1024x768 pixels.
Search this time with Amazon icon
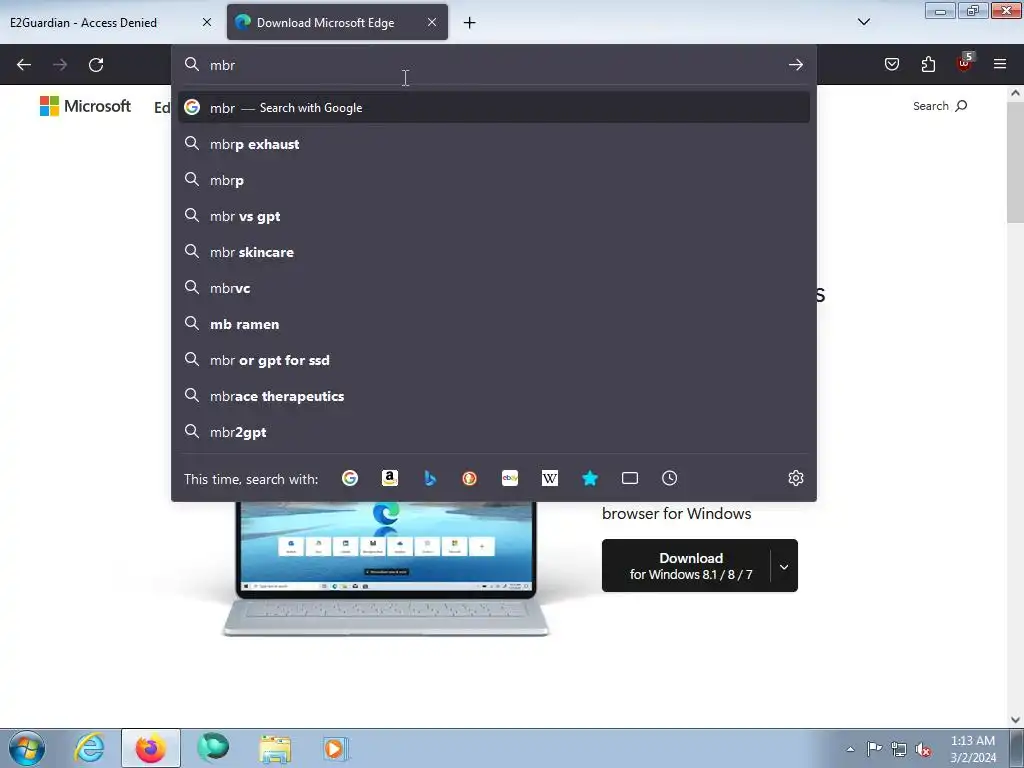pos(390,478)
